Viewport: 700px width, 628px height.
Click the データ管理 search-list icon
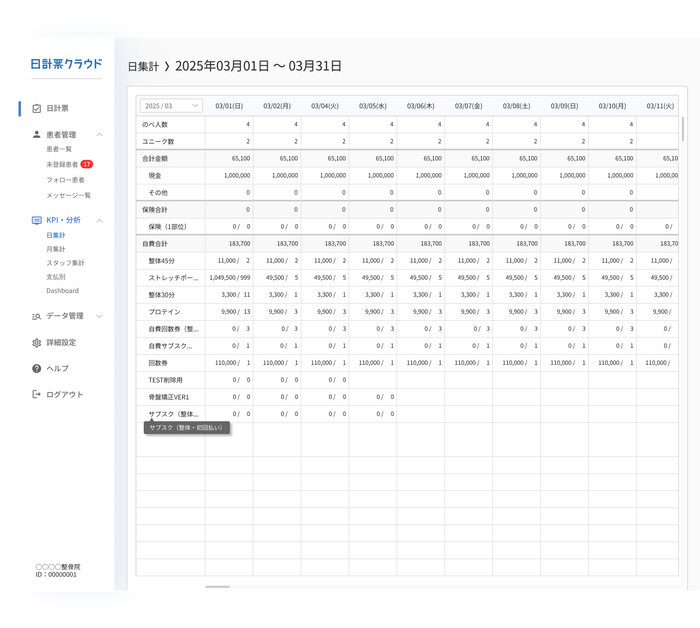tap(37, 316)
